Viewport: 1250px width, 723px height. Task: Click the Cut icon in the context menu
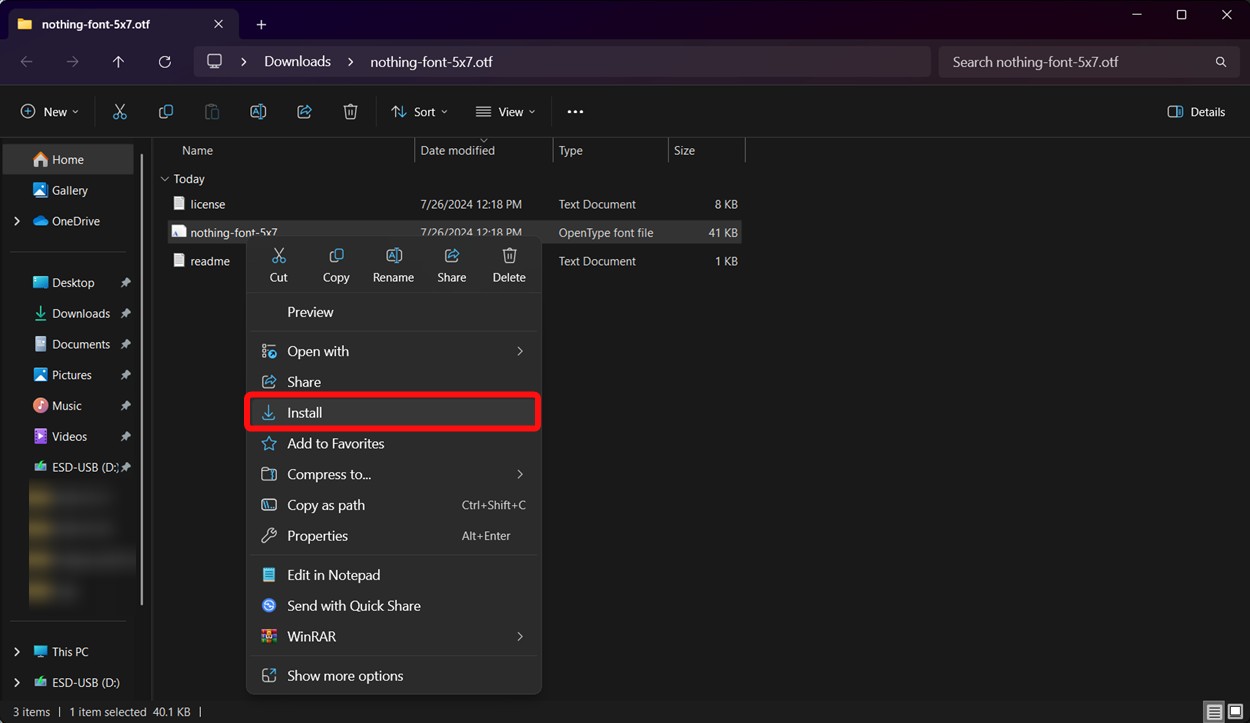(278, 263)
